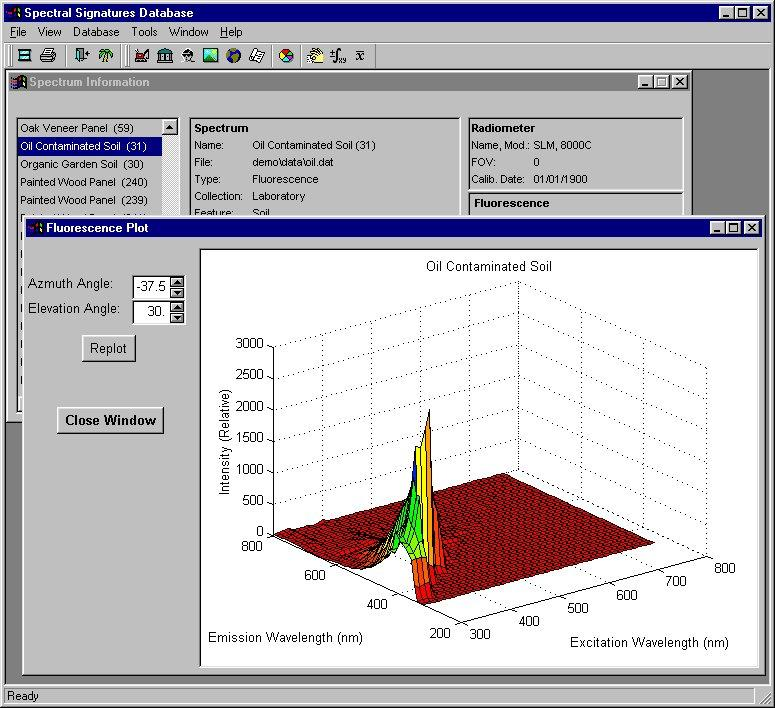Image resolution: width=775 pixels, height=708 pixels.
Task: Click the red excavator toolbar icon
Action: (141, 56)
